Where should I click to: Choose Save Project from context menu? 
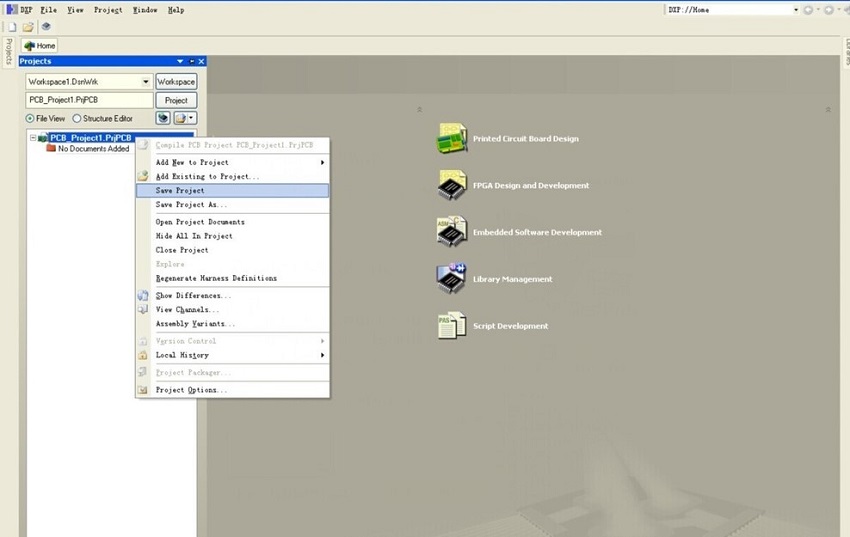(x=232, y=190)
